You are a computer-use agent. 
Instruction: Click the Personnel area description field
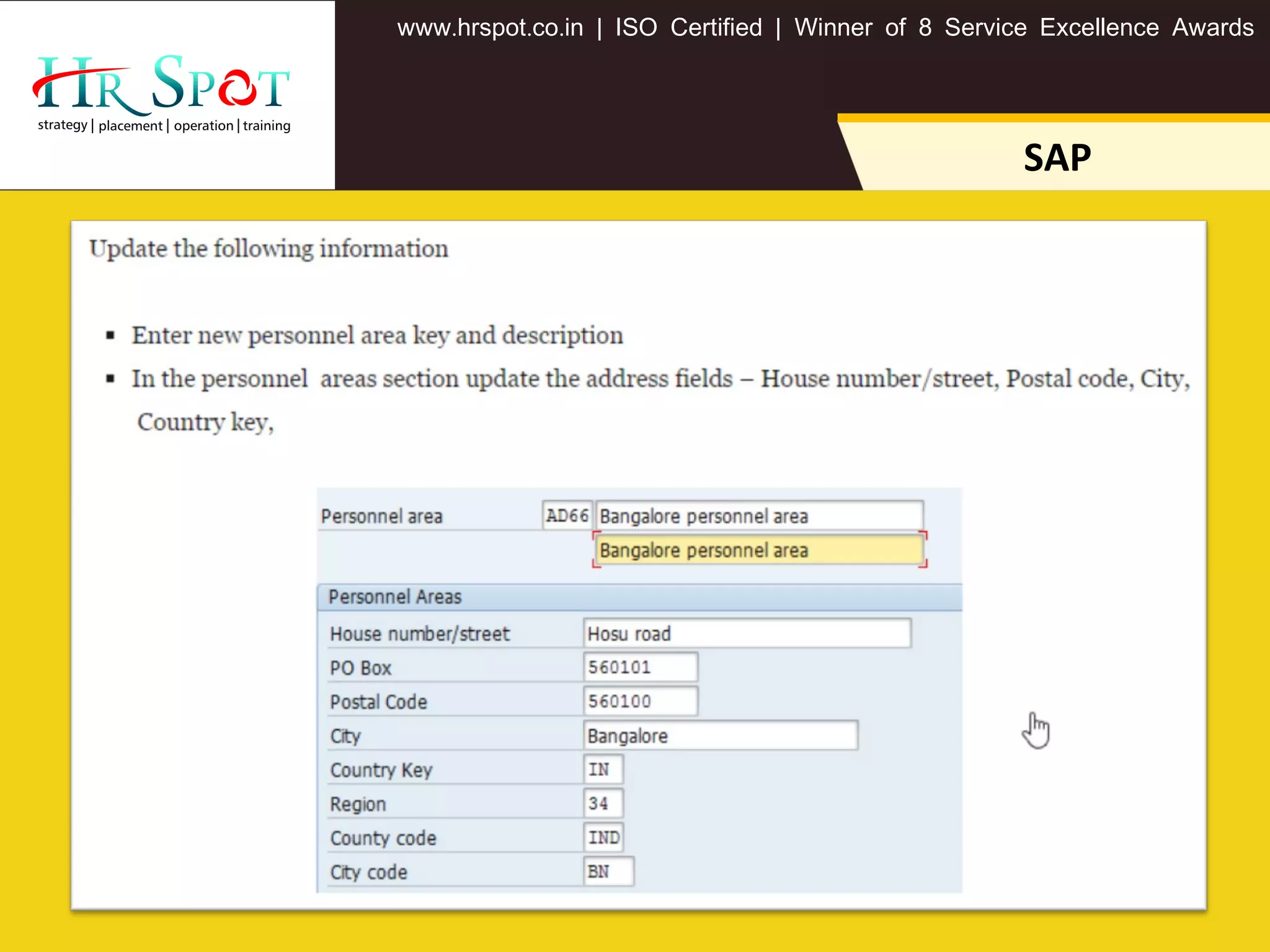(x=760, y=515)
